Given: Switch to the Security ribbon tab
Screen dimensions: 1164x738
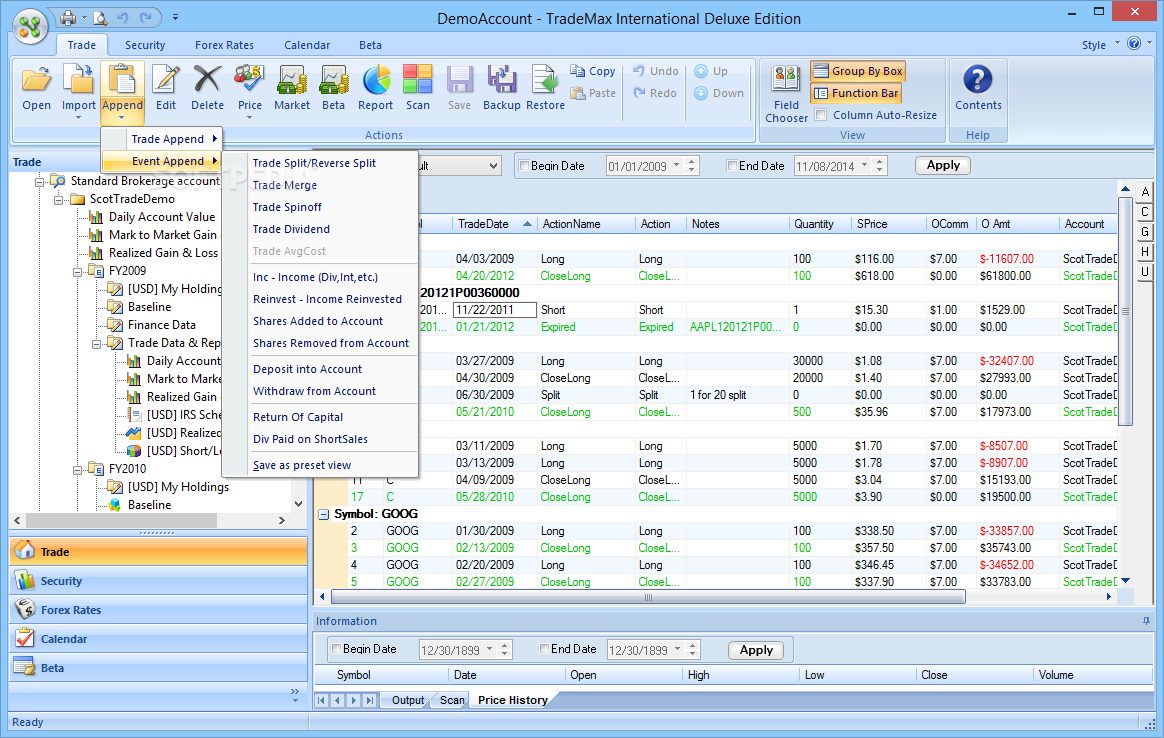Looking at the screenshot, I should tap(145, 45).
